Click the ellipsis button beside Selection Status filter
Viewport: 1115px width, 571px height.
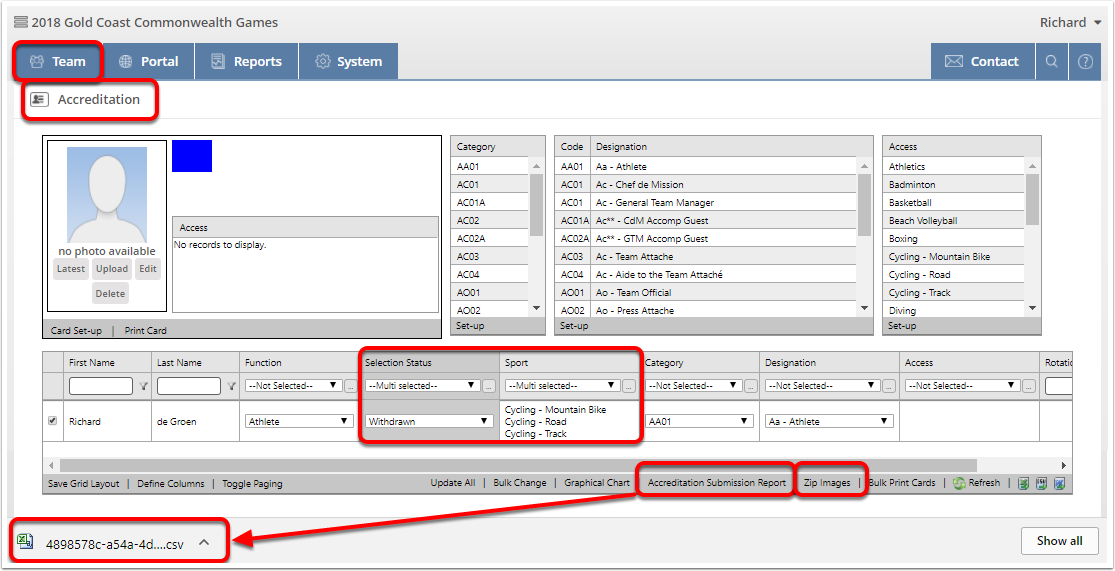coord(489,386)
